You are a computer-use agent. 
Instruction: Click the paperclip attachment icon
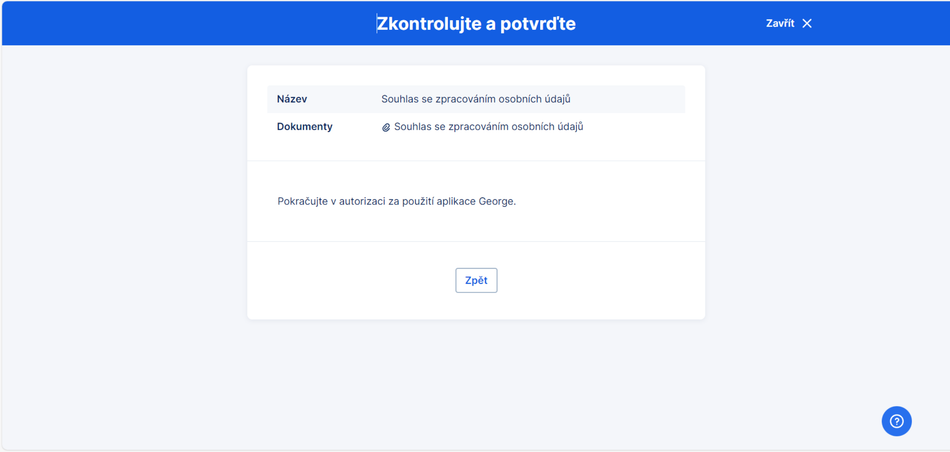tap(386, 127)
